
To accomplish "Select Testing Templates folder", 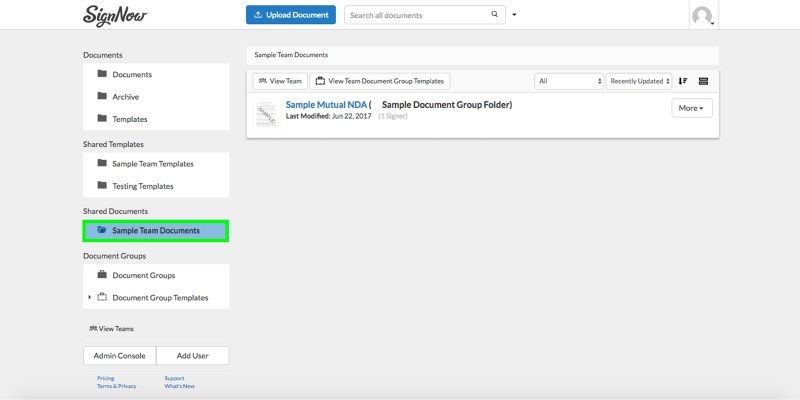I will pyautogui.click(x=142, y=186).
